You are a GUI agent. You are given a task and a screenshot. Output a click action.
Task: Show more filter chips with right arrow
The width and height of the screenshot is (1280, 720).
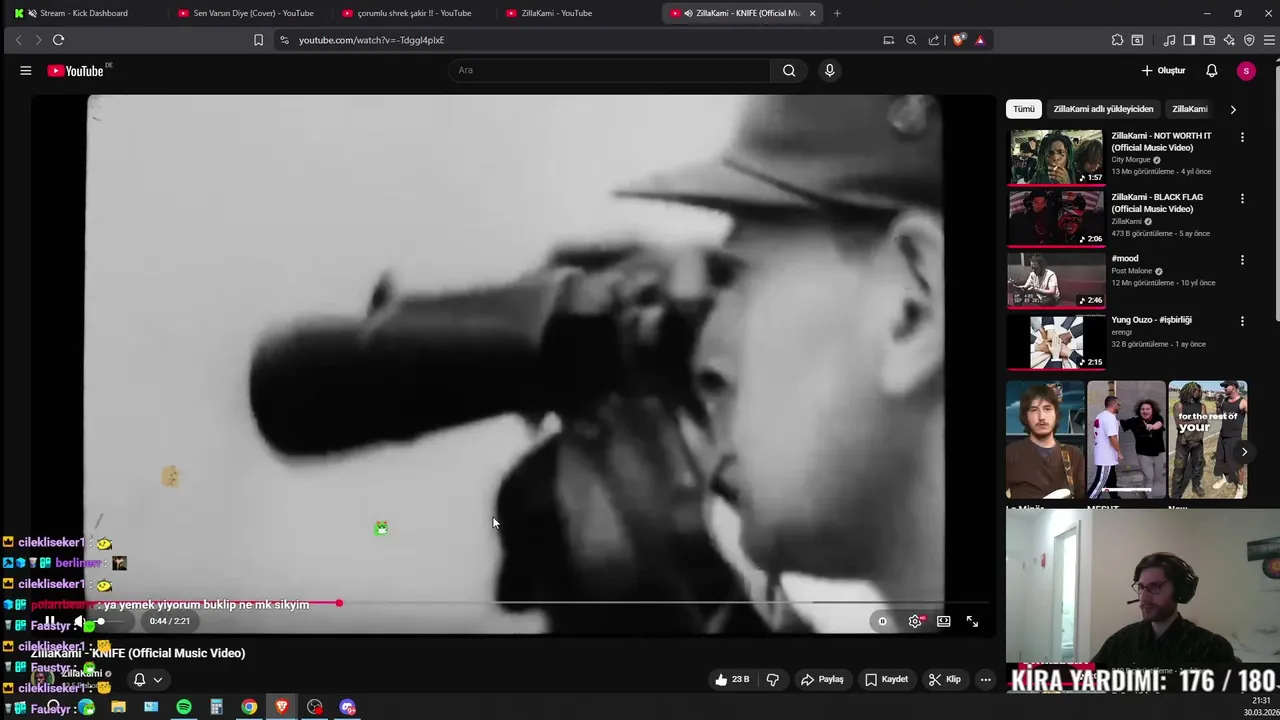tap(1232, 109)
